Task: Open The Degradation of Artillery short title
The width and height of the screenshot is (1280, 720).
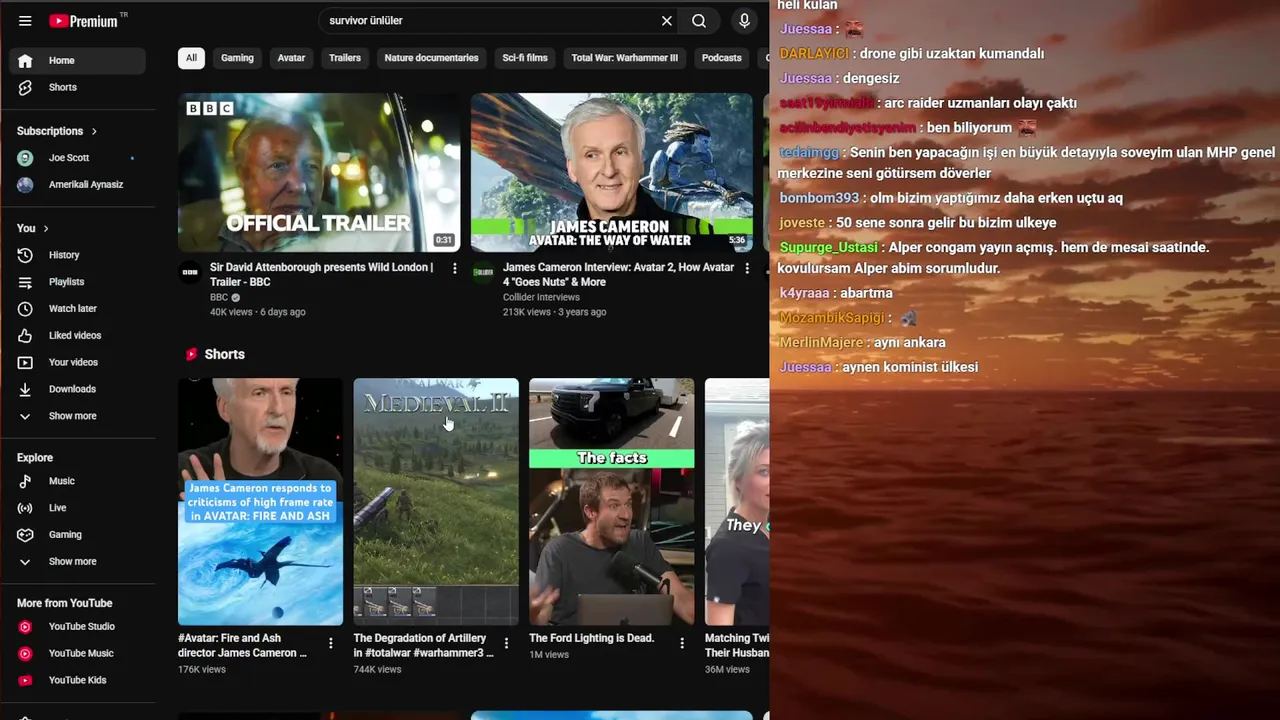Action: pos(424,646)
